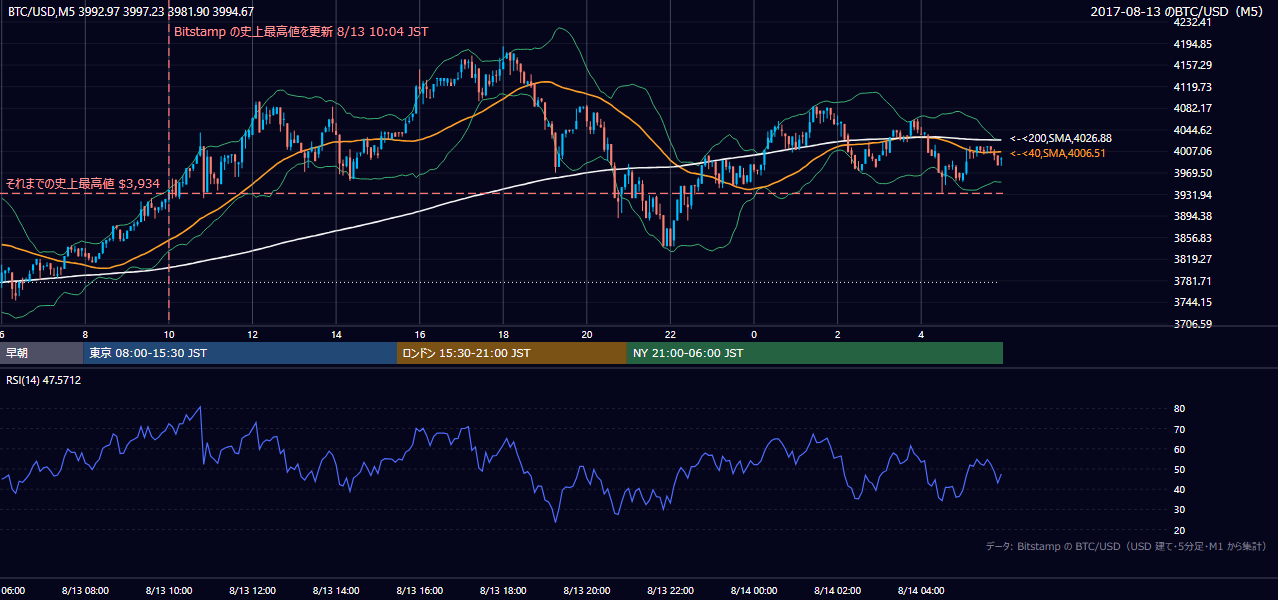This screenshot has height=600, width=1278.
Task: Click price axis value 4082.17
Action: pos(1192,108)
